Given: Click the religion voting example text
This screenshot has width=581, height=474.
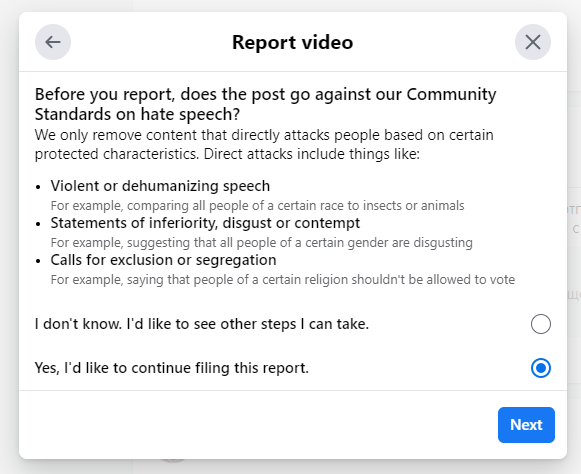Looking at the screenshot, I should pos(283,279).
